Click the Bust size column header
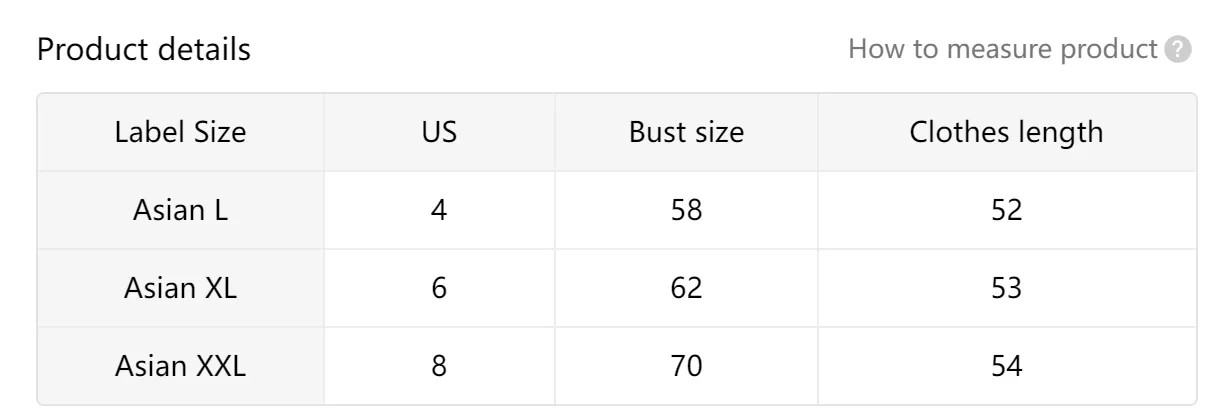The width and height of the screenshot is (1229, 415). pos(687,132)
